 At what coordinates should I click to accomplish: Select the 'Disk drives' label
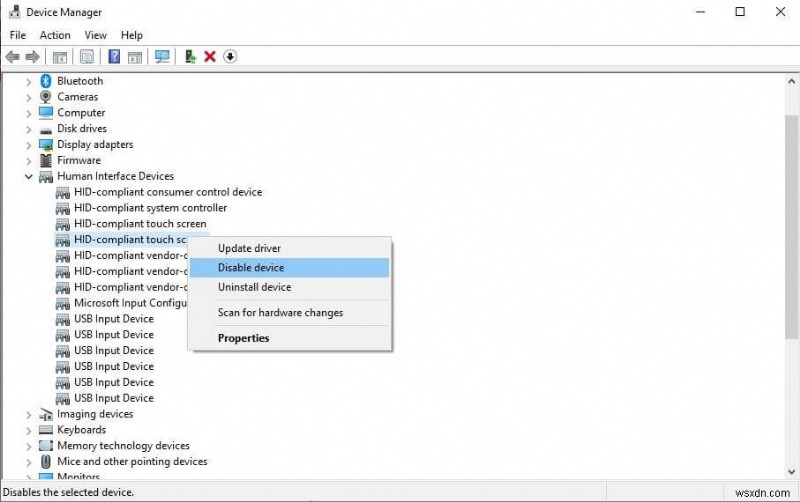[x=82, y=129]
